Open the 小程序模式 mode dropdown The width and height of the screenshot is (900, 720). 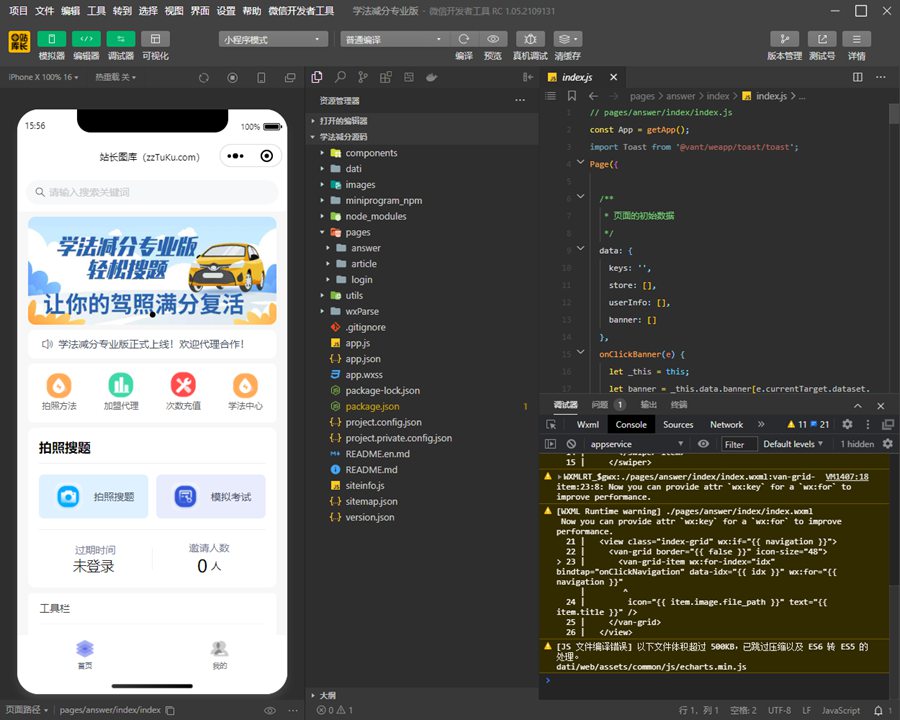click(273, 39)
